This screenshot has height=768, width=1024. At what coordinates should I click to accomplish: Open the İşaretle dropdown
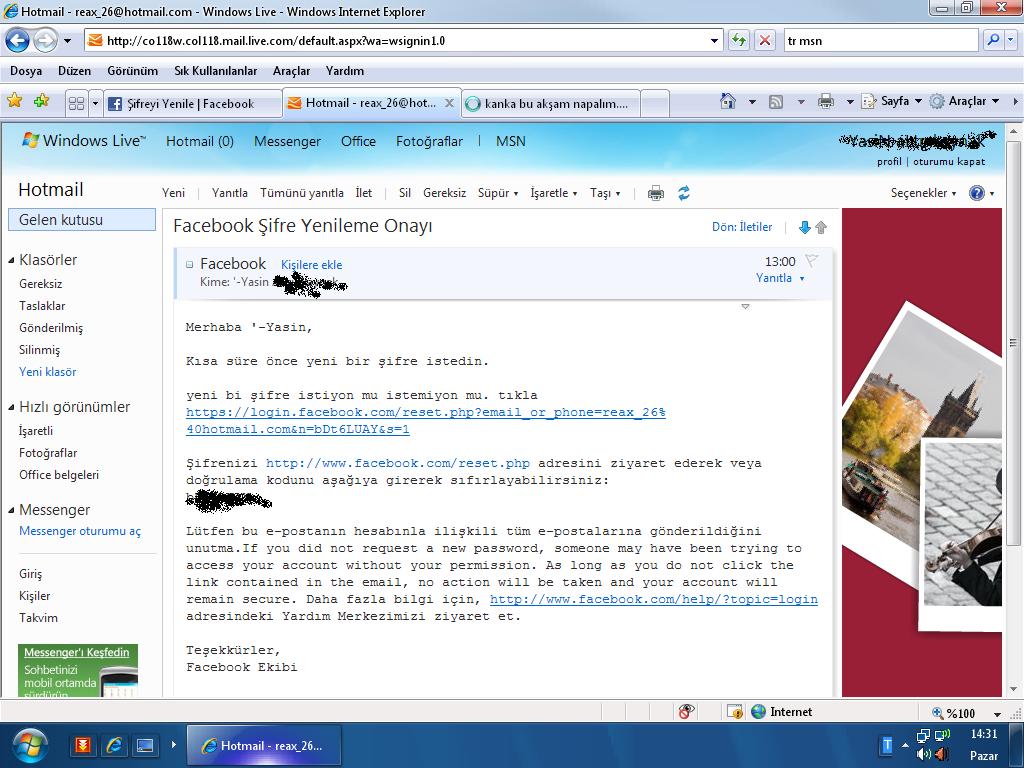click(x=554, y=193)
